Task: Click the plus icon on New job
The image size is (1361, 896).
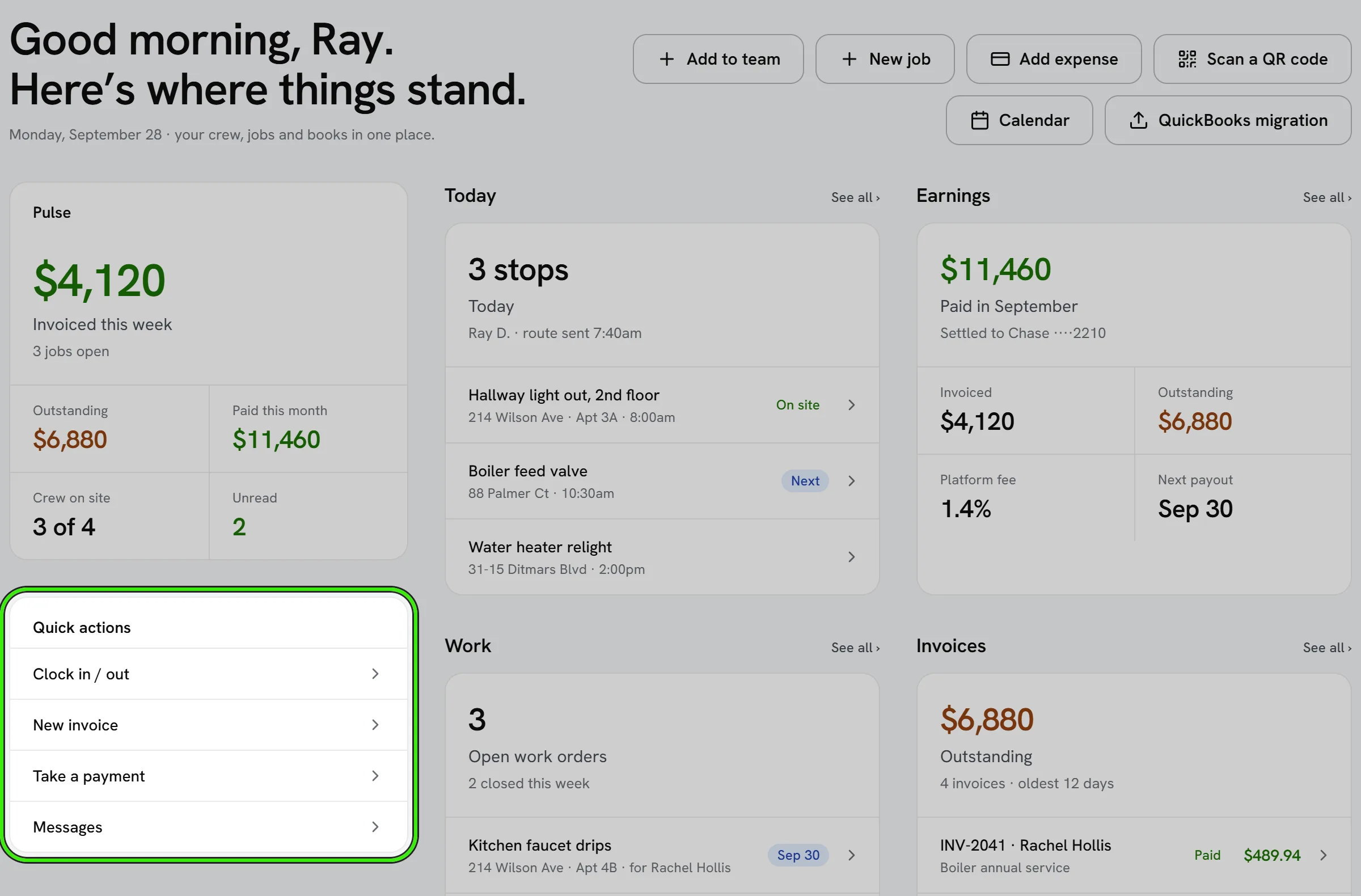Action: coord(849,59)
